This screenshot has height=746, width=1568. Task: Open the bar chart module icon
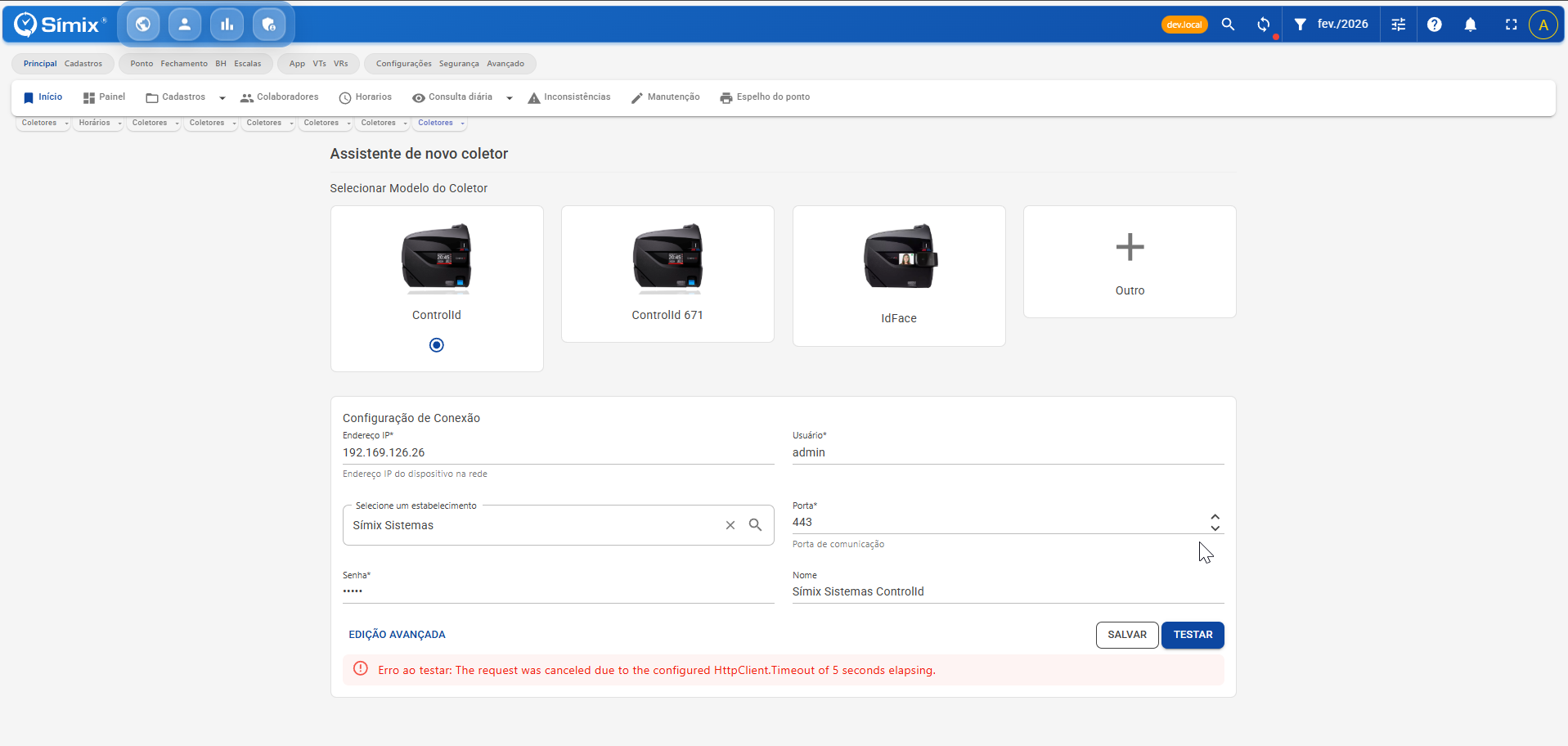[227, 25]
